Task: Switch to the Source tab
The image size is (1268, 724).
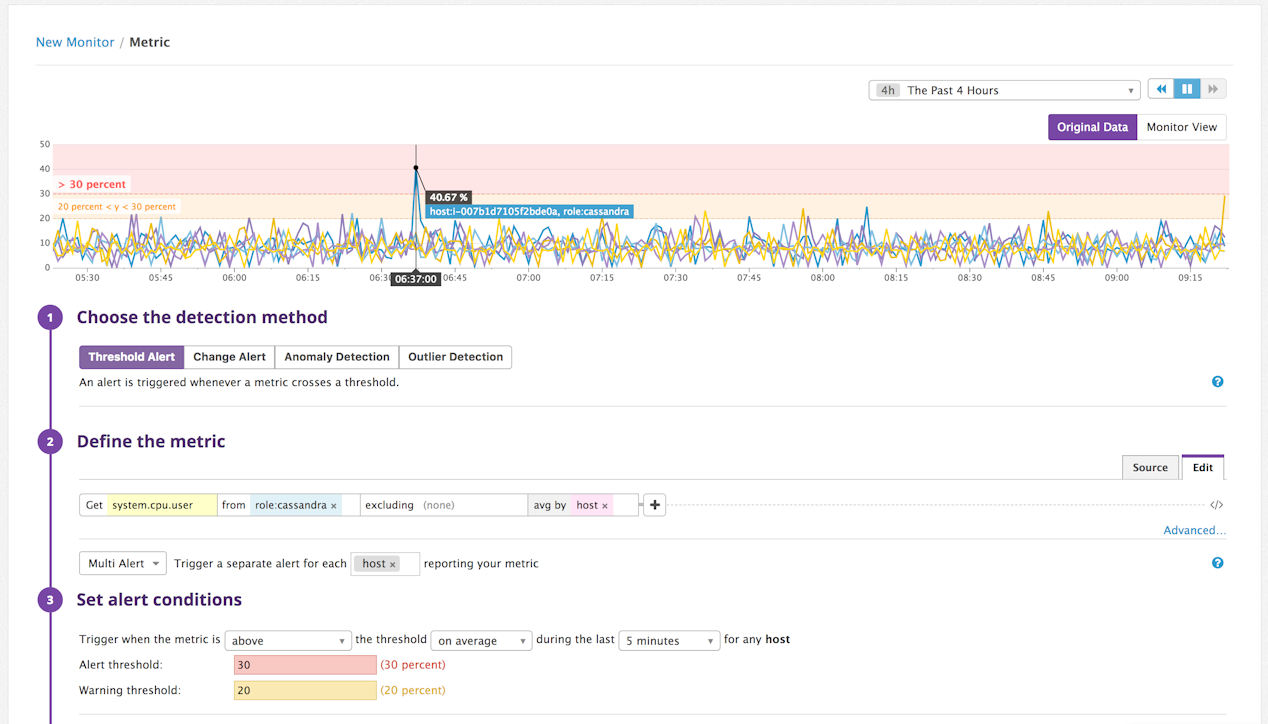Action: 1150,467
